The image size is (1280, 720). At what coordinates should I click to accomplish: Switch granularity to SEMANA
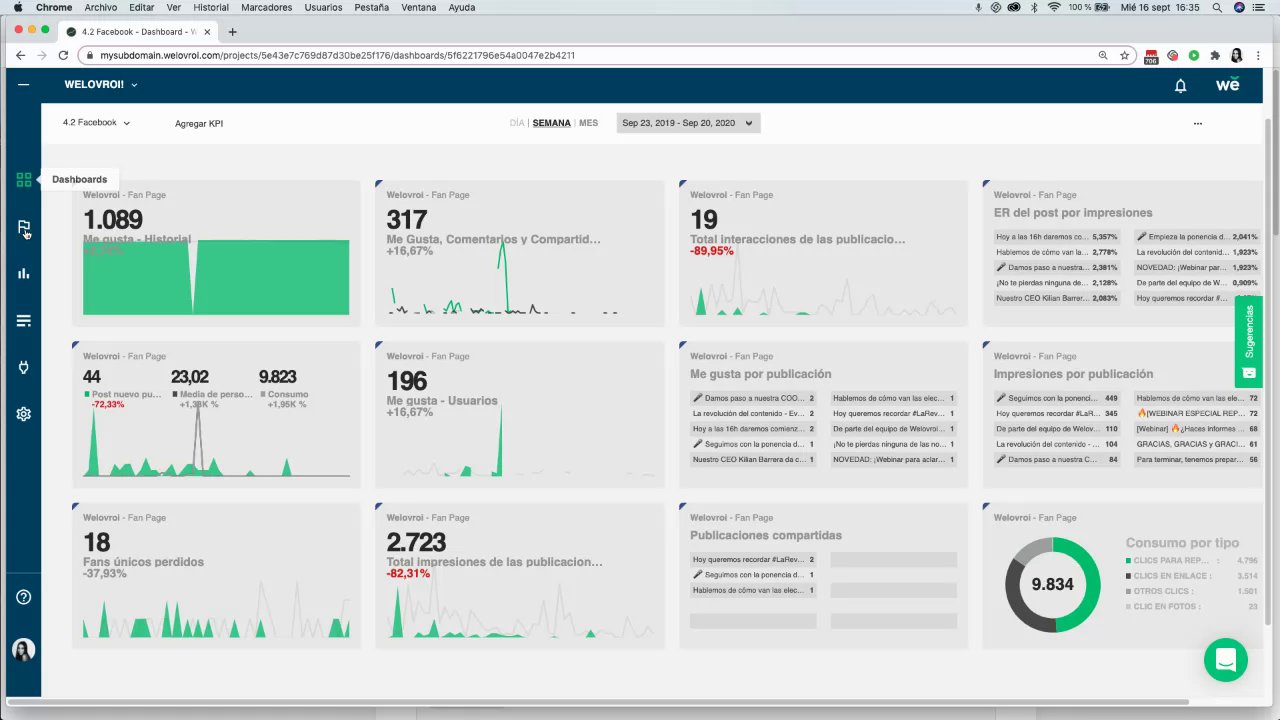tap(552, 123)
